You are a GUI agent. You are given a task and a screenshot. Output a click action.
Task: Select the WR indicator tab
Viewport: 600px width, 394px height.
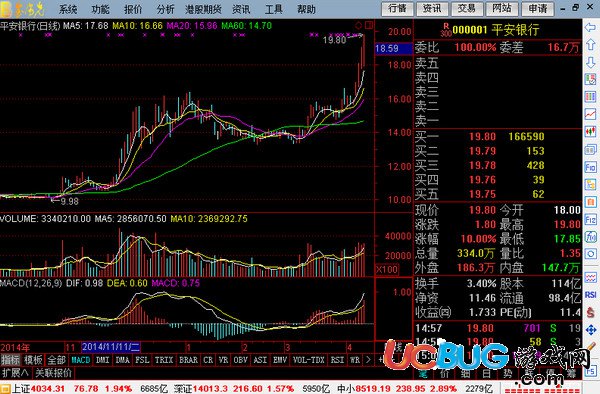click(355, 360)
